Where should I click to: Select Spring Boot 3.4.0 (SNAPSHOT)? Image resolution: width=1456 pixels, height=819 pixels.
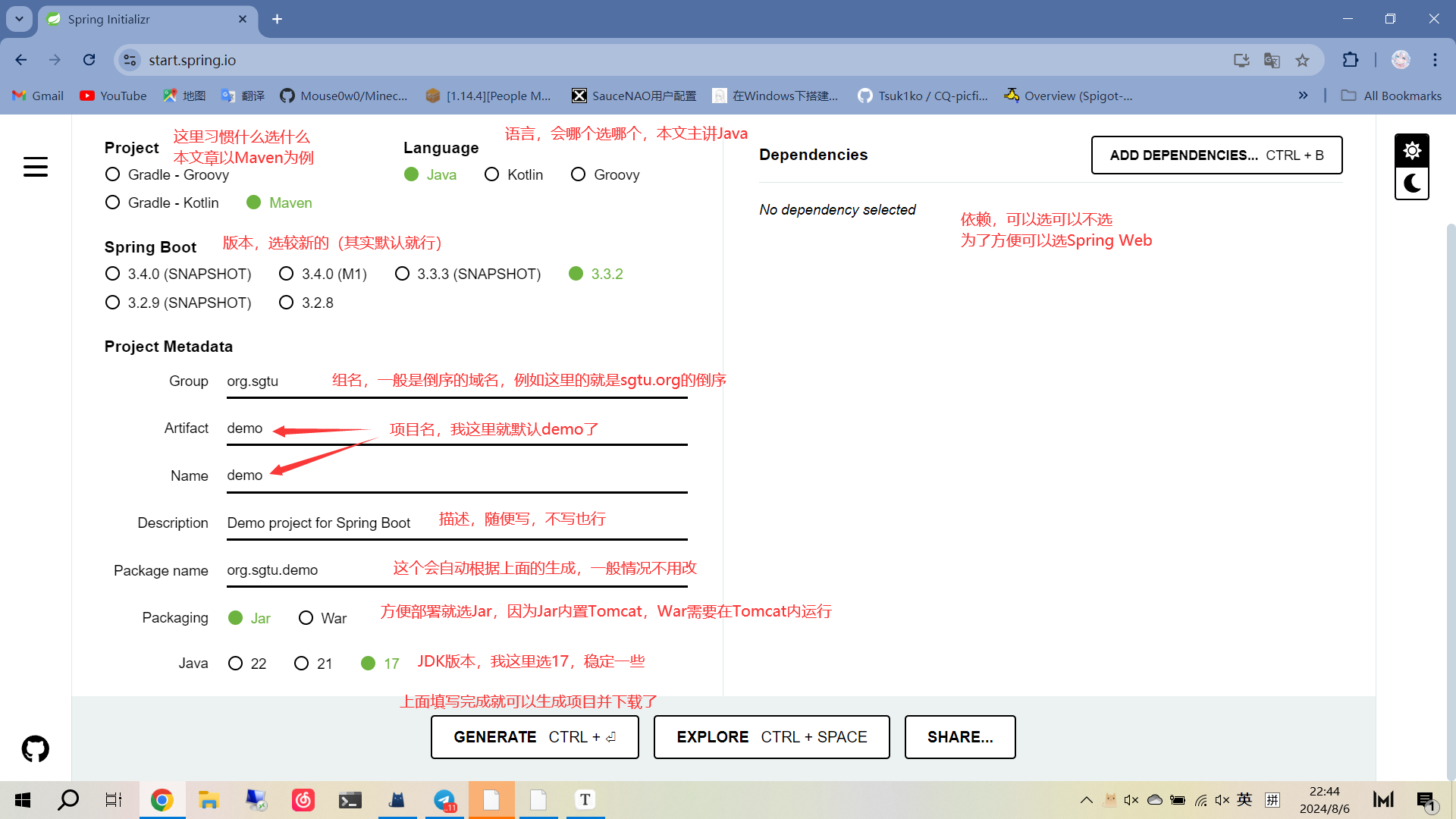coord(178,274)
